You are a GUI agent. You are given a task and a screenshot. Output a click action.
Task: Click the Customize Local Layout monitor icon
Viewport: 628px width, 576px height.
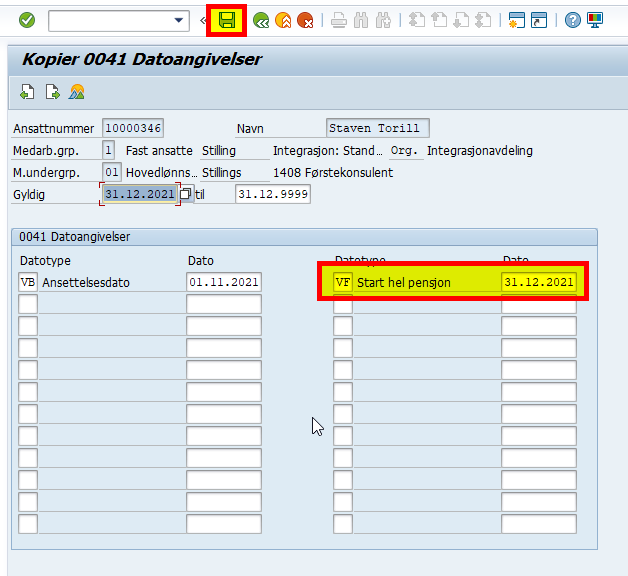pos(595,20)
